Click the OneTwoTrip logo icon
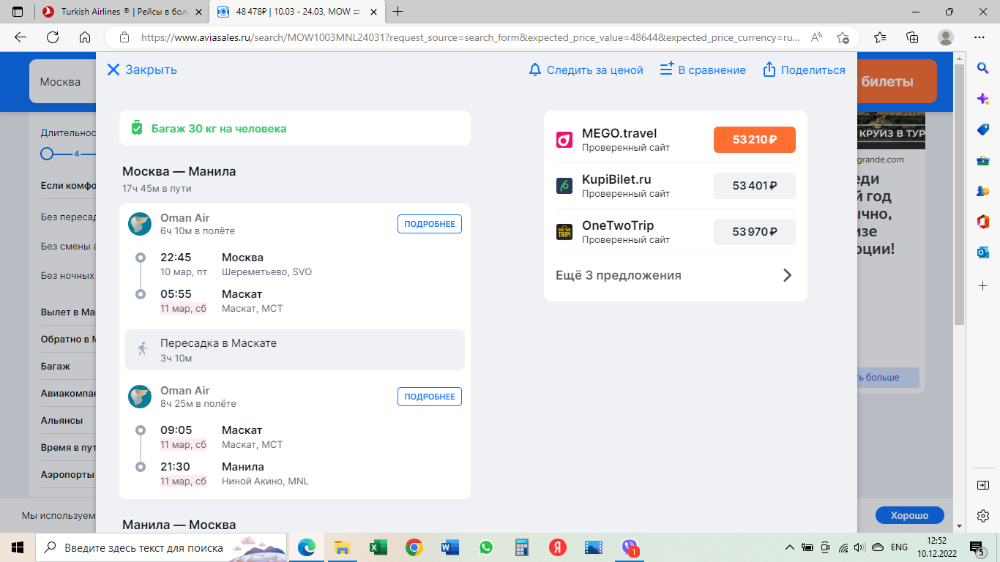This screenshot has height=562, width=1000. (x=564, y=232)
